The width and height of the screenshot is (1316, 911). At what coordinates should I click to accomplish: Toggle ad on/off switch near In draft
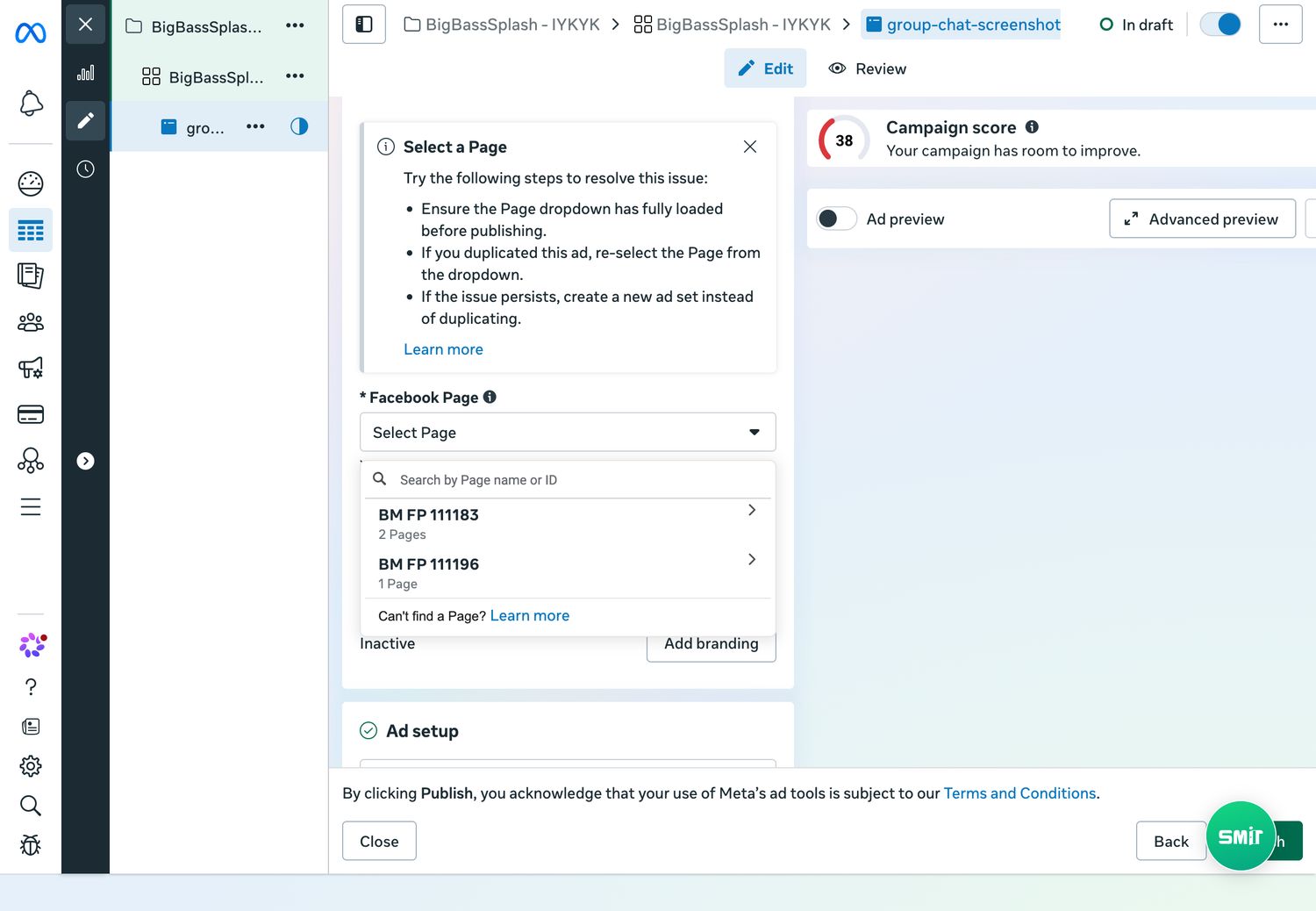pos(1221,25)
